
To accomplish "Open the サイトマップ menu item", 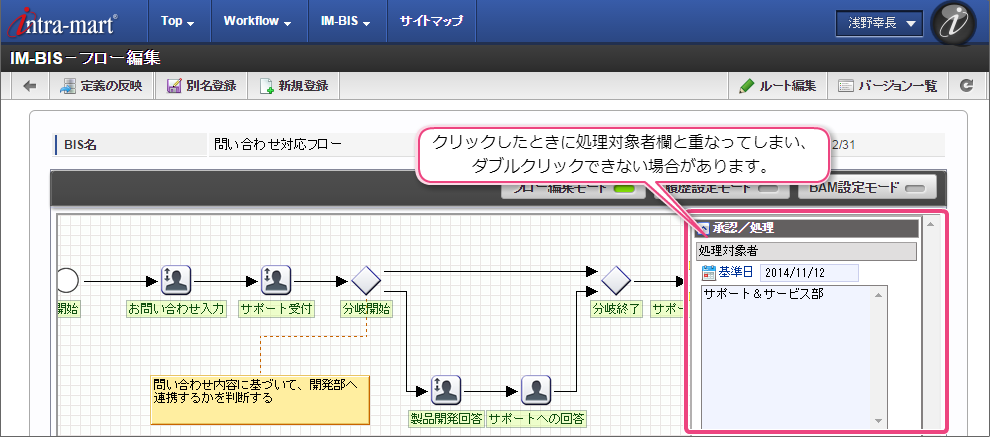I will (x=431, y=21).
